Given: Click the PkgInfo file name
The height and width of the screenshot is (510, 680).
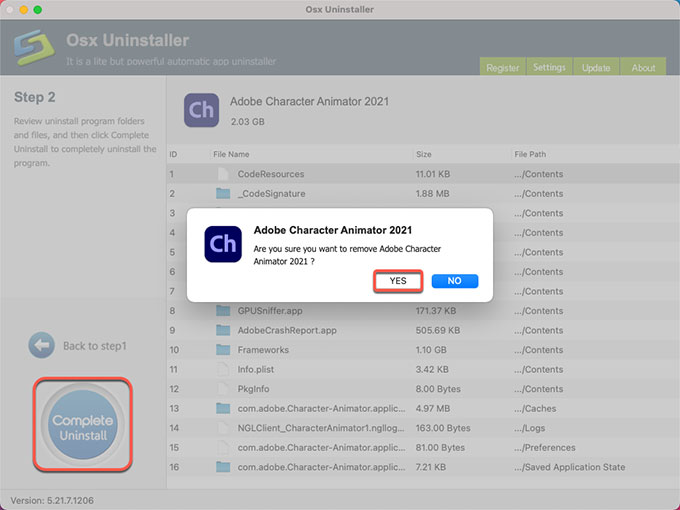Looking at the screenshot, I should pos(253,389).
